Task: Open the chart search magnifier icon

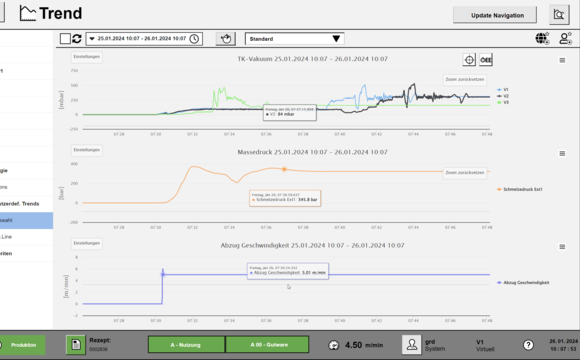Action: tap(559, 15)
